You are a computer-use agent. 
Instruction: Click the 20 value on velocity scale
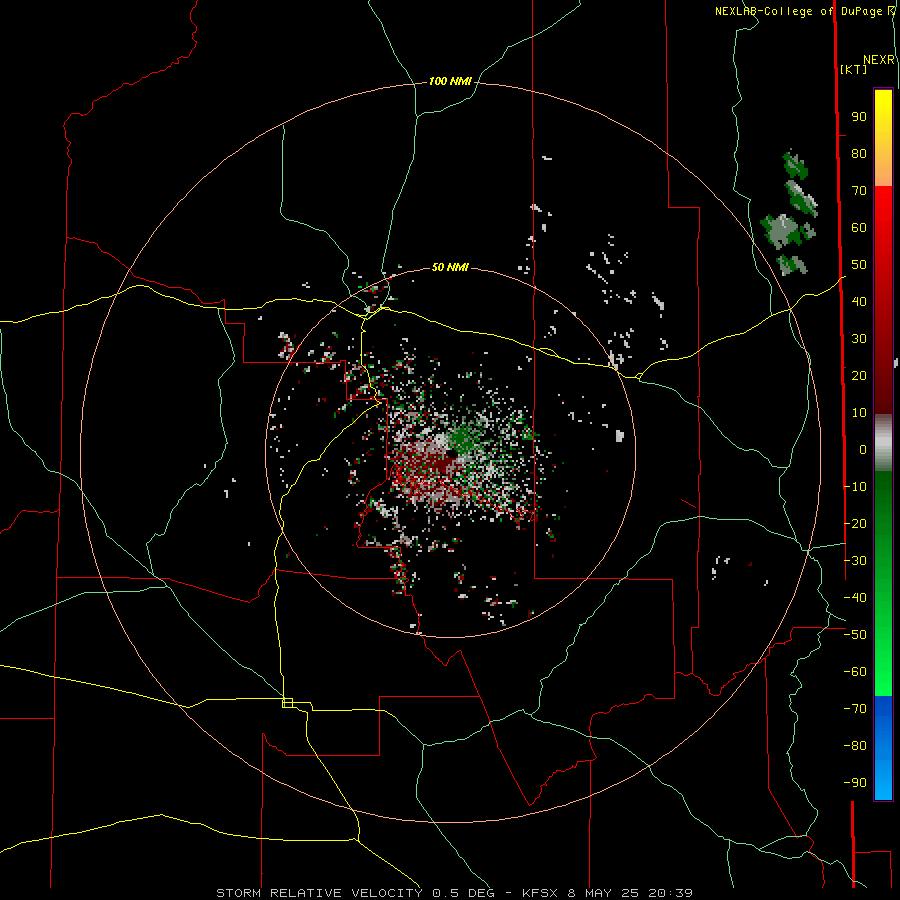click(x=859, y=376)
